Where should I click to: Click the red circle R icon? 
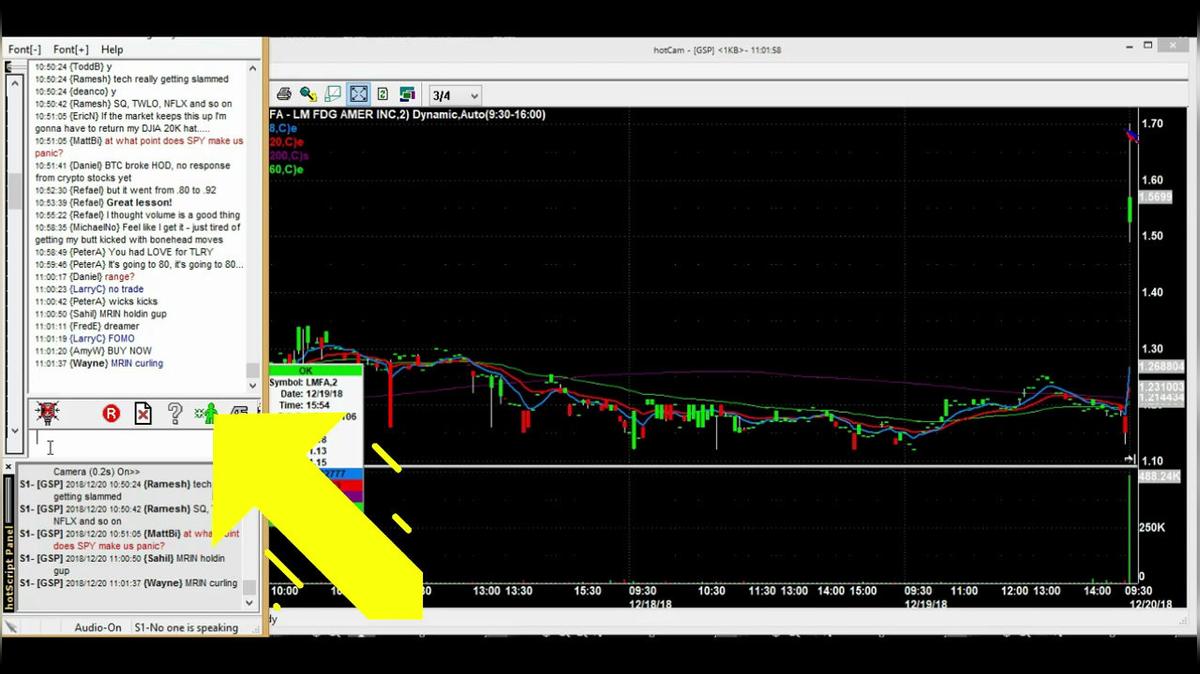click(x=111, y=413)
